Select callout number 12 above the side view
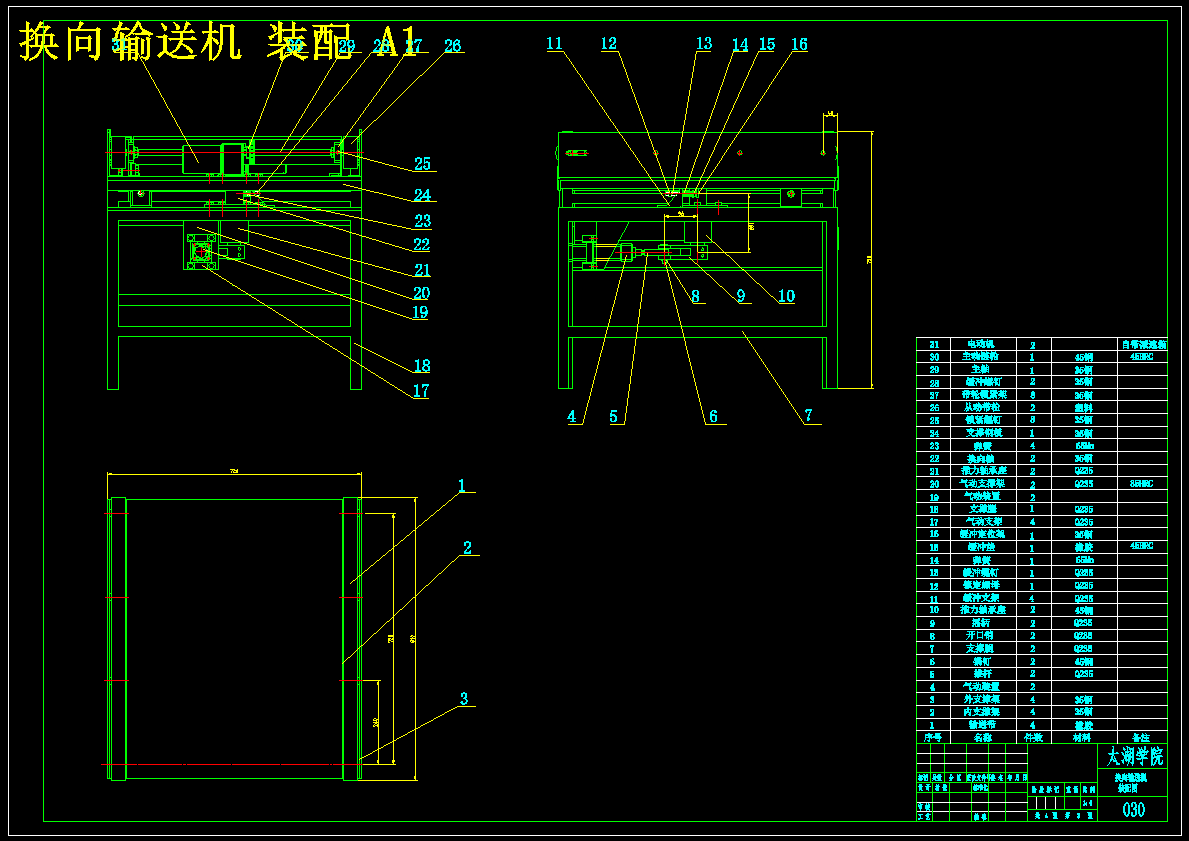The height and width of the screenshot is (841, 1189). tap(609, 44)
